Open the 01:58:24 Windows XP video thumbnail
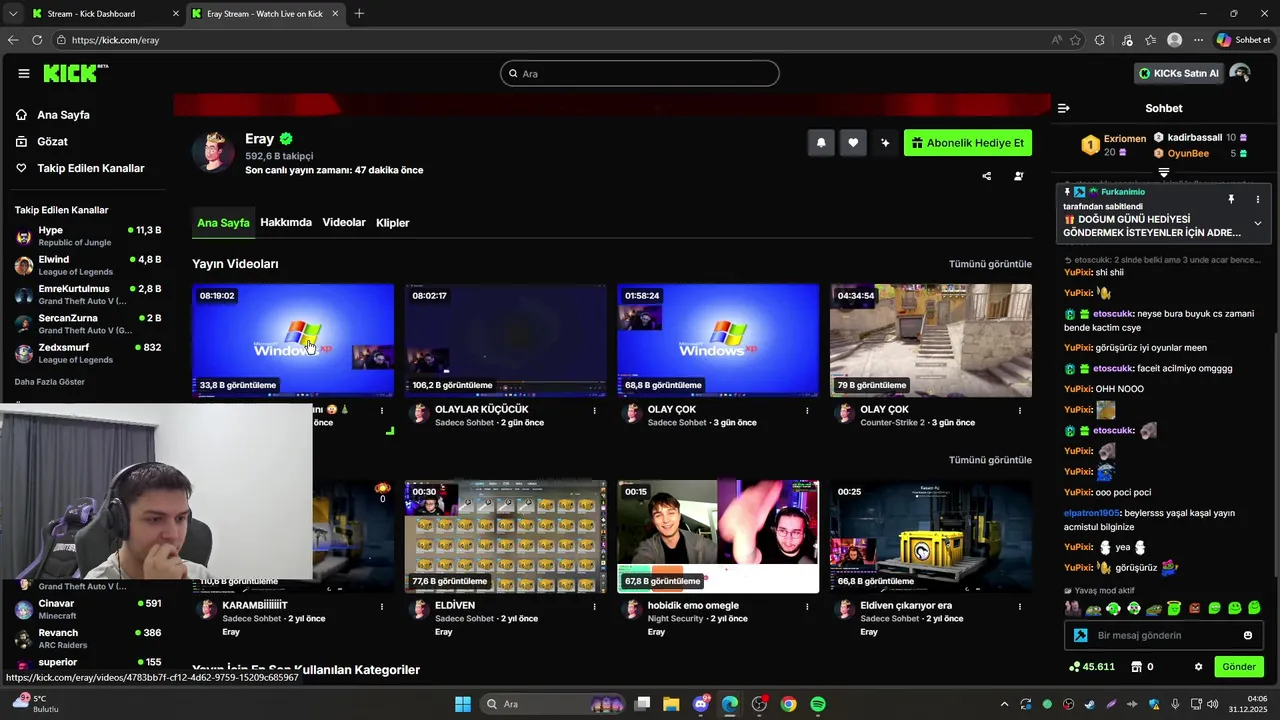The width and height of the screenshot is (1280, 720). (718, 340)
